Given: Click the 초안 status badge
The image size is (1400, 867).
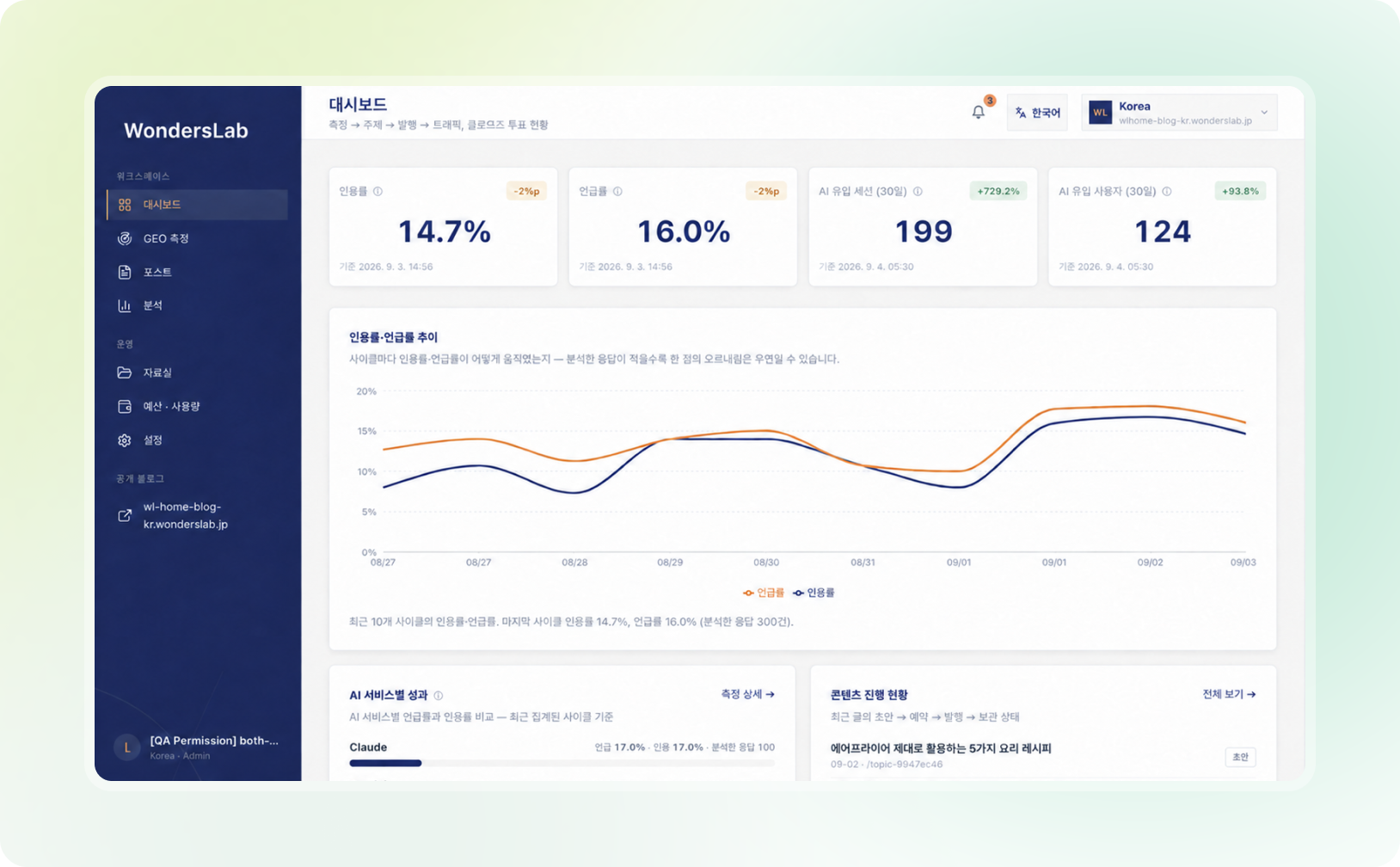Looking at the screenshot, I should [x=1240, y=757].
